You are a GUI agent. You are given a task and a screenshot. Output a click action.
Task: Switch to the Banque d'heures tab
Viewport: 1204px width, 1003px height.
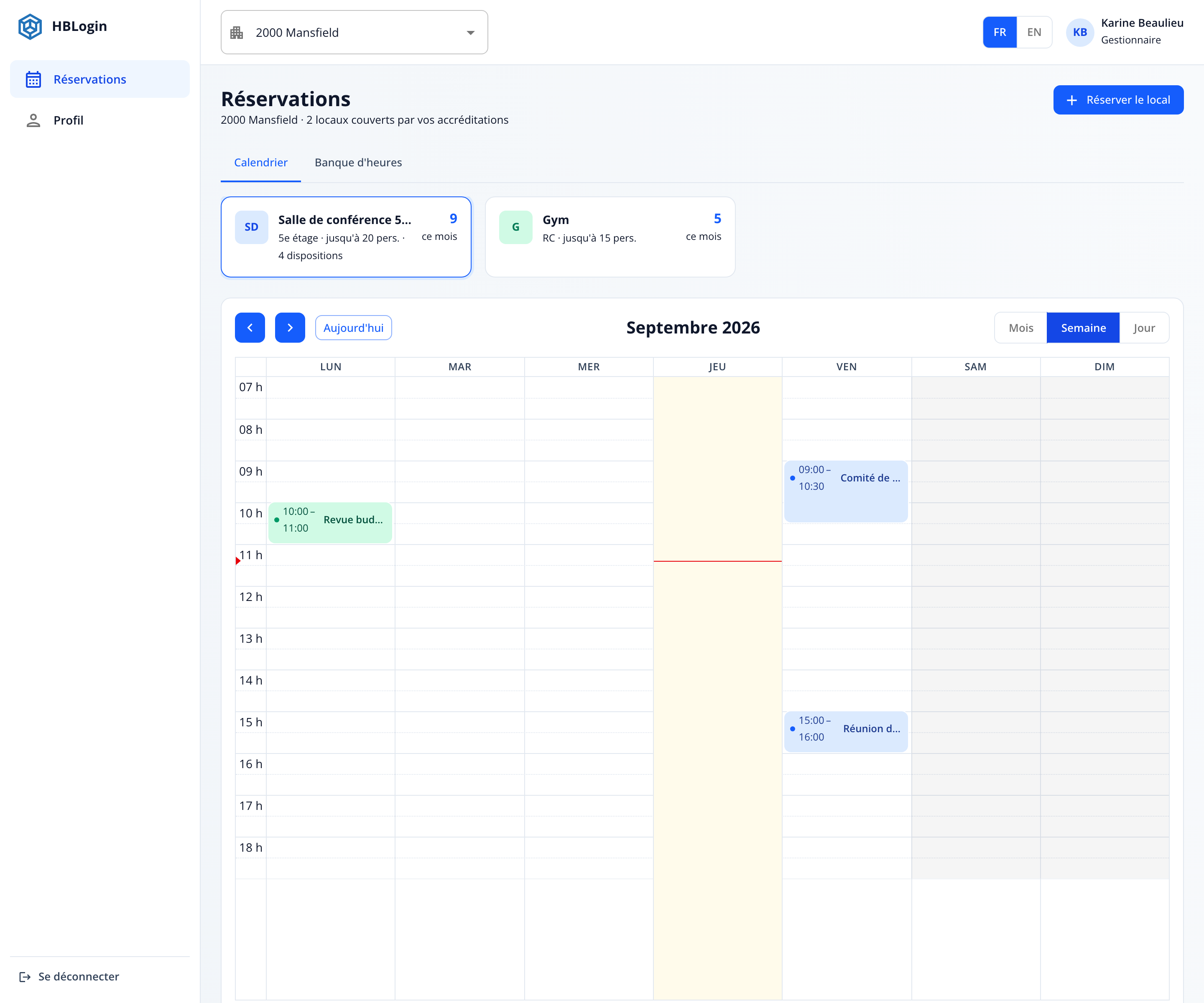(x=358, y=163)
